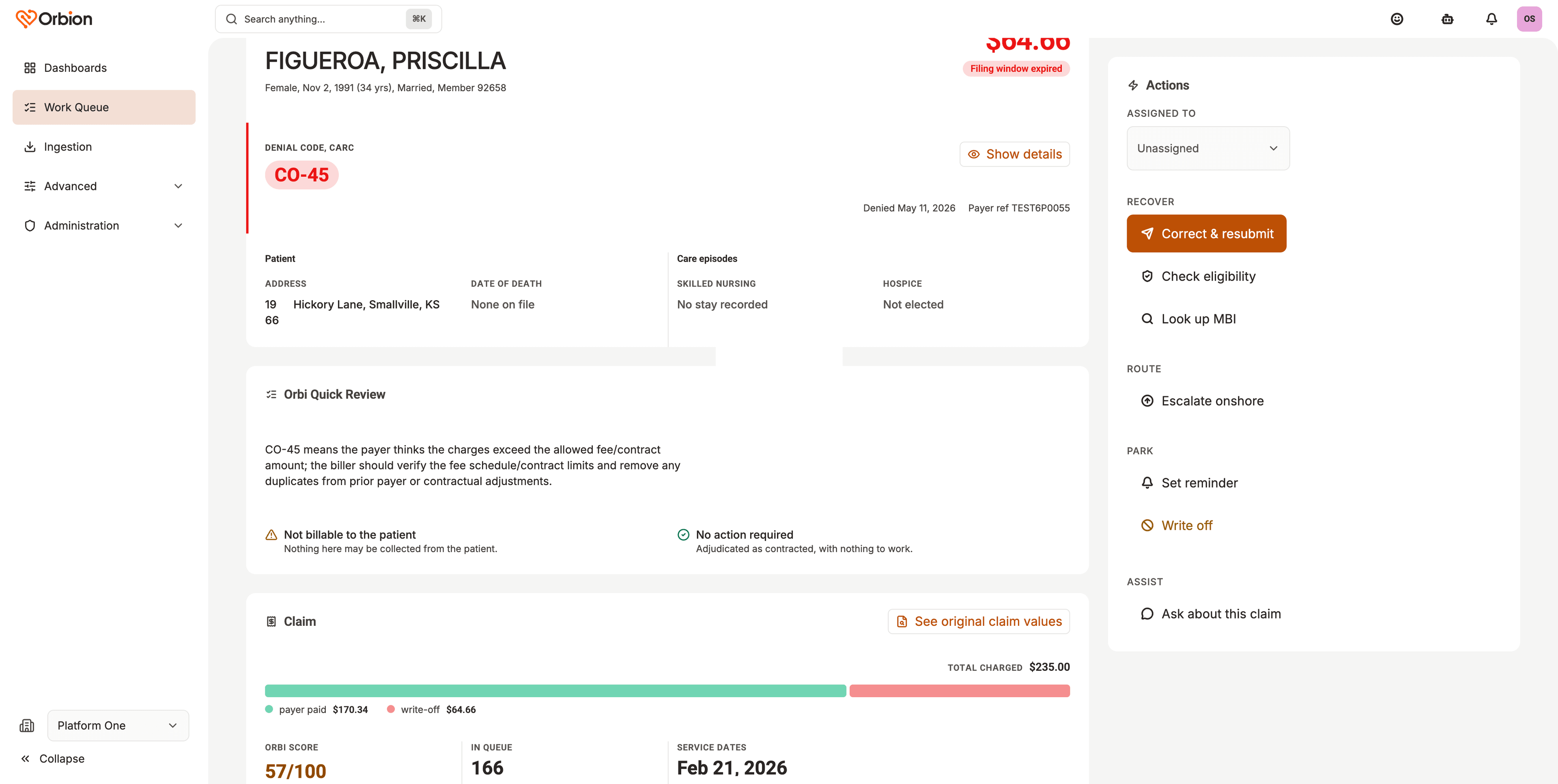Click the Correct & resubmit button
This screenshot has width=1558, height=784.
(1206, 233)
